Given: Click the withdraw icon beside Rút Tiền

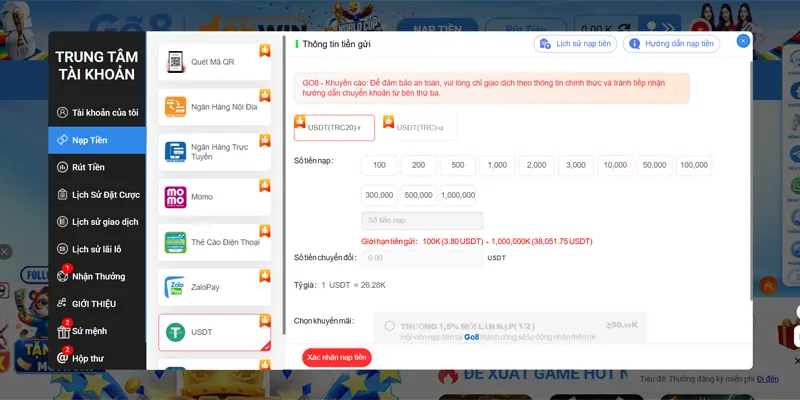Looking at the screenshot, I should [62, 167].
